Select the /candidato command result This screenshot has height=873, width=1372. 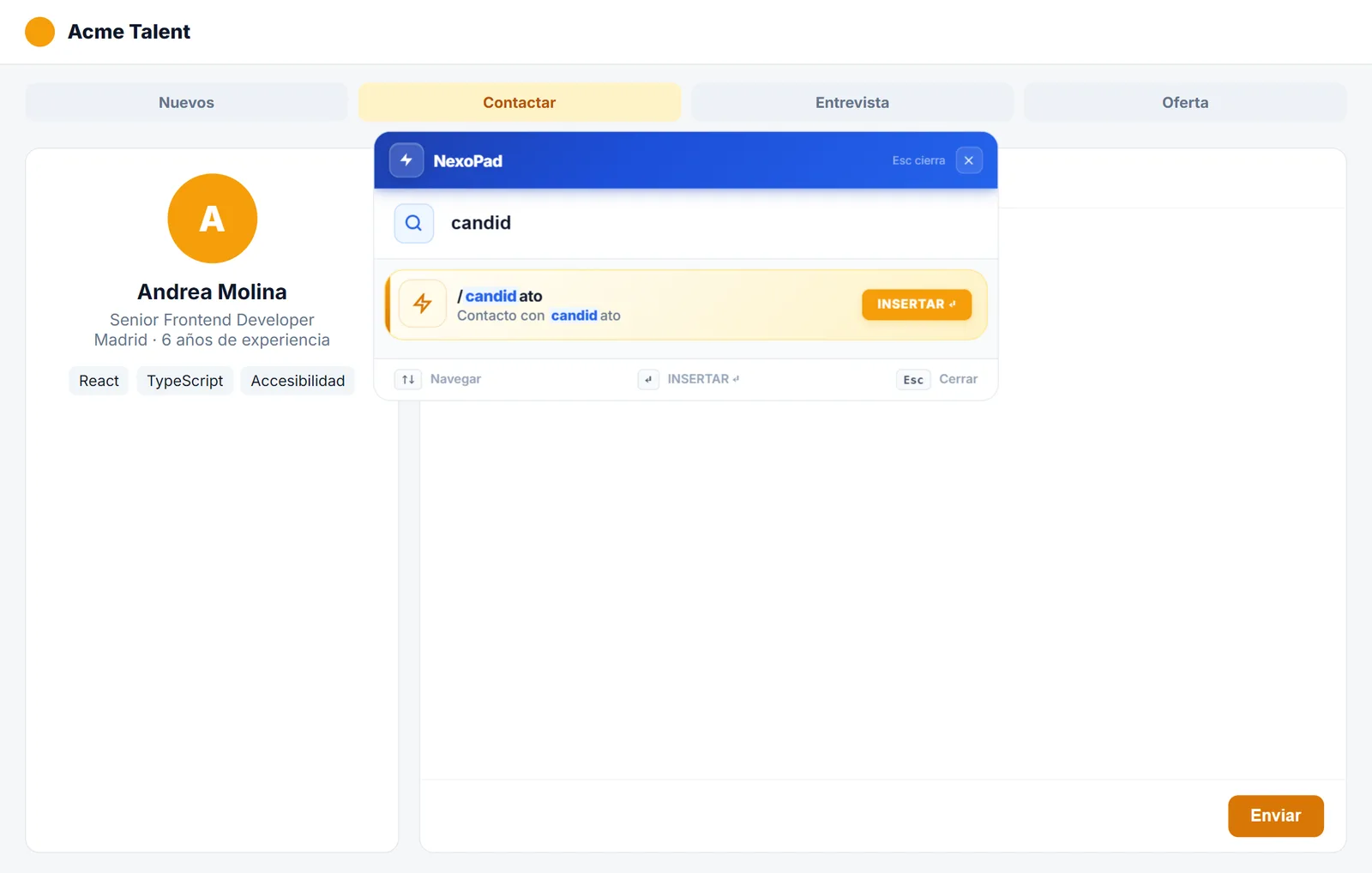(x=686, y=304)
